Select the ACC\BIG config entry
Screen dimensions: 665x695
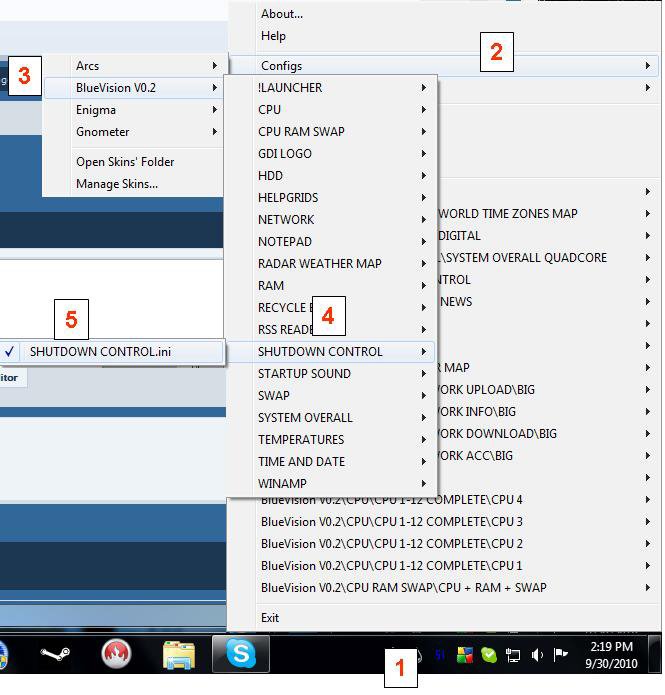[x=548, y=456]
